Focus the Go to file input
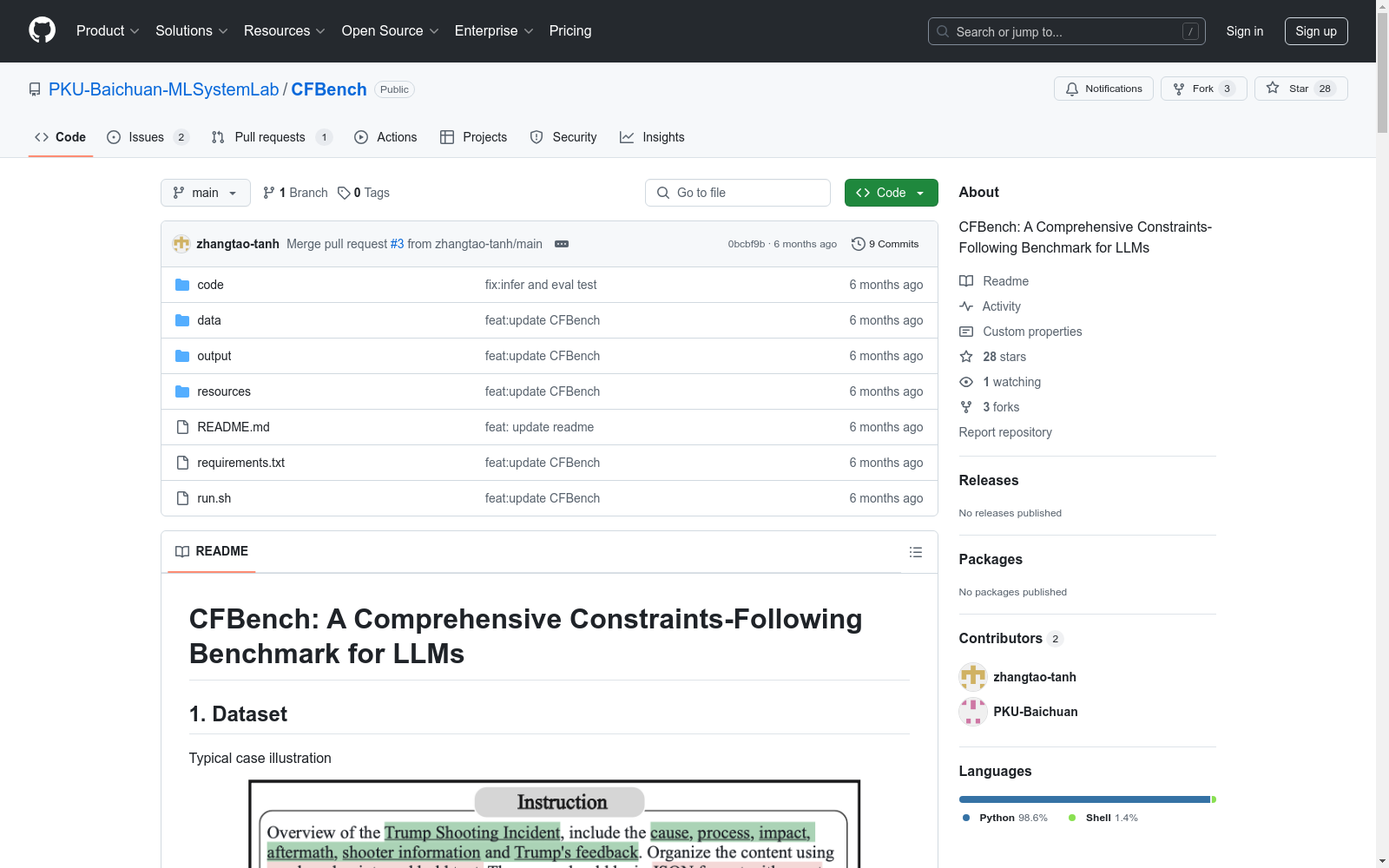This screenshot has width=1389, height=868. (x=738, y=193)
